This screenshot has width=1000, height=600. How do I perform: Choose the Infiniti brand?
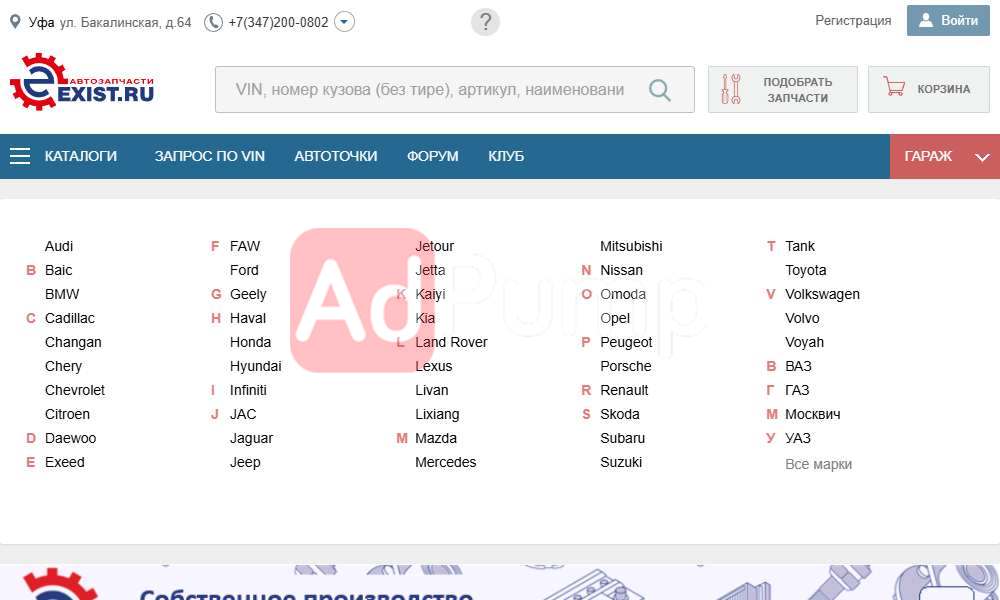coord(248,390)
